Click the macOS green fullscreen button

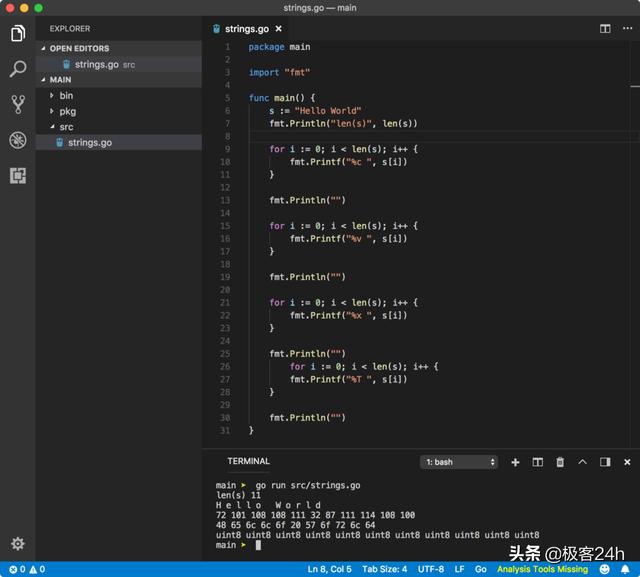38,8
